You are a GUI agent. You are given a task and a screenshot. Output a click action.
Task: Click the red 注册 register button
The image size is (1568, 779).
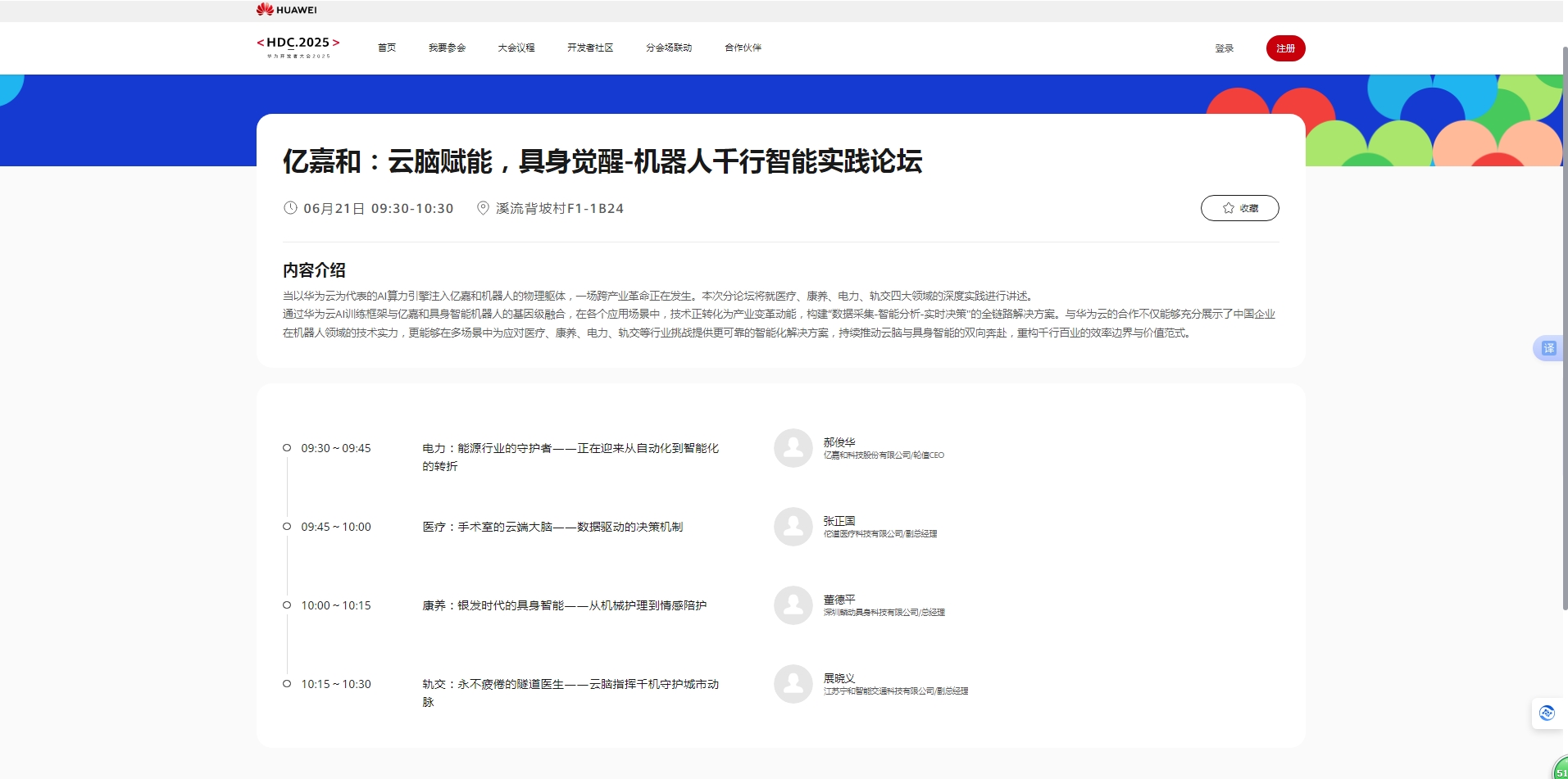click(1285, 48)
